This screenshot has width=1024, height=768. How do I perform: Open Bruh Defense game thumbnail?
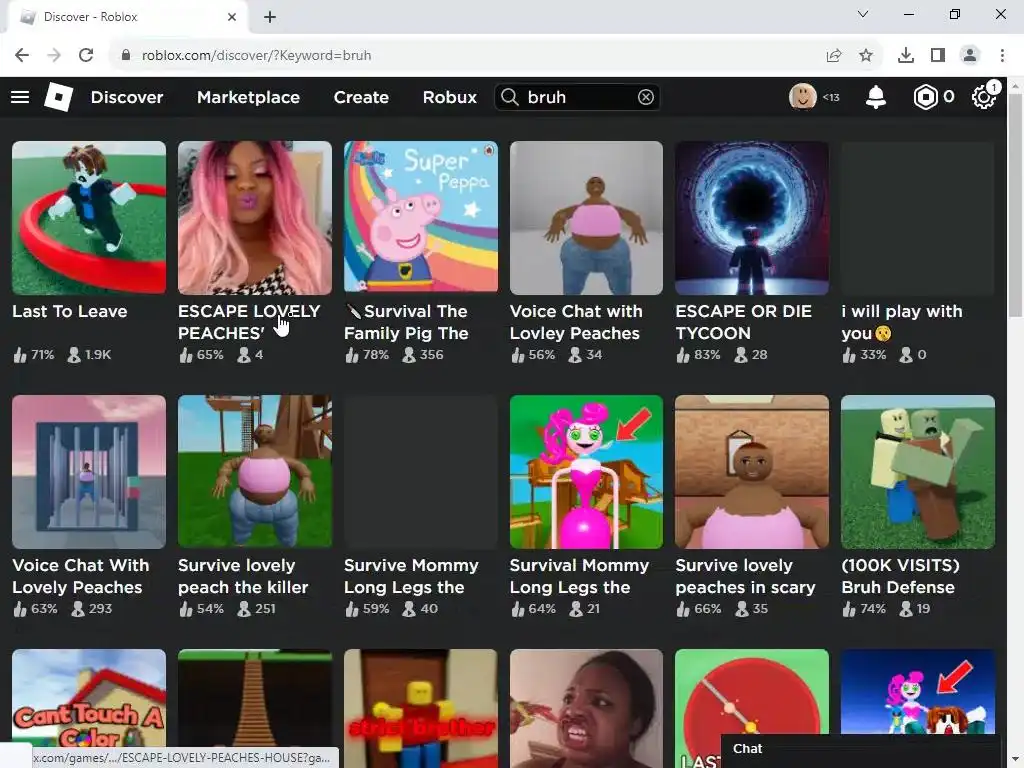click(x=918, y=472)
